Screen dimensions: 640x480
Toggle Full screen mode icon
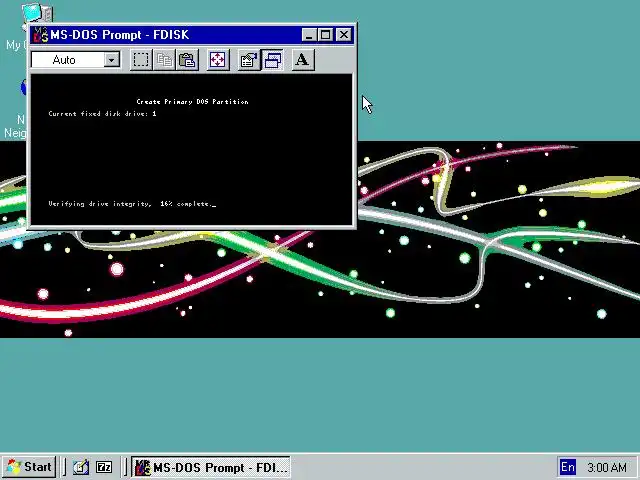coord(218,60)
